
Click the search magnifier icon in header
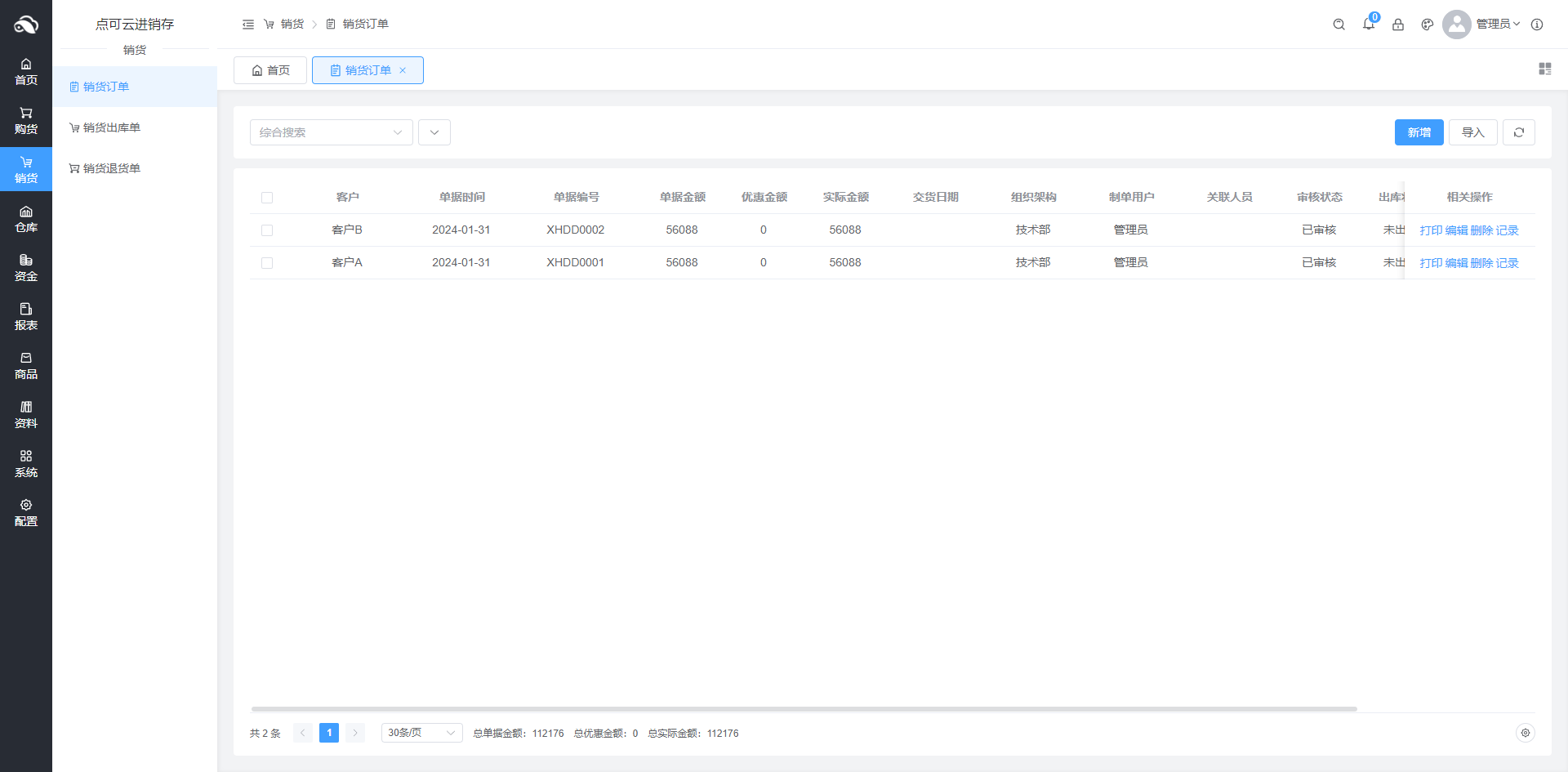(1339, 25)
